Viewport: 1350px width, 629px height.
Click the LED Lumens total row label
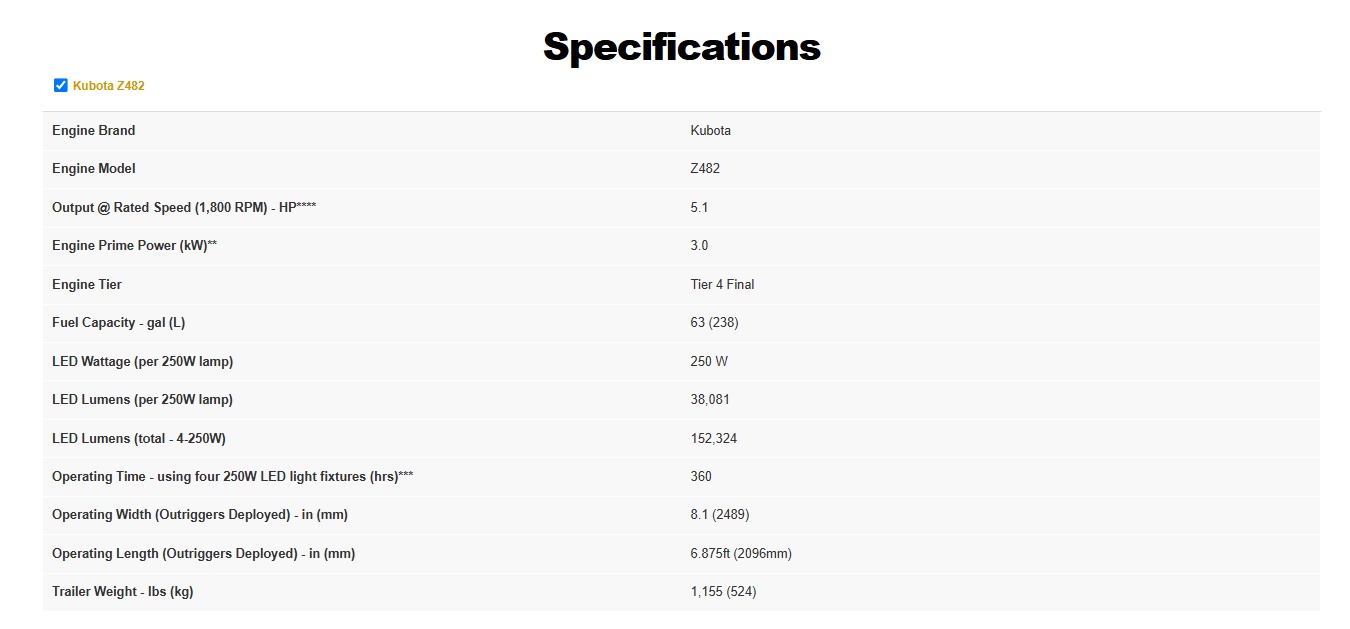coord(146,439)
